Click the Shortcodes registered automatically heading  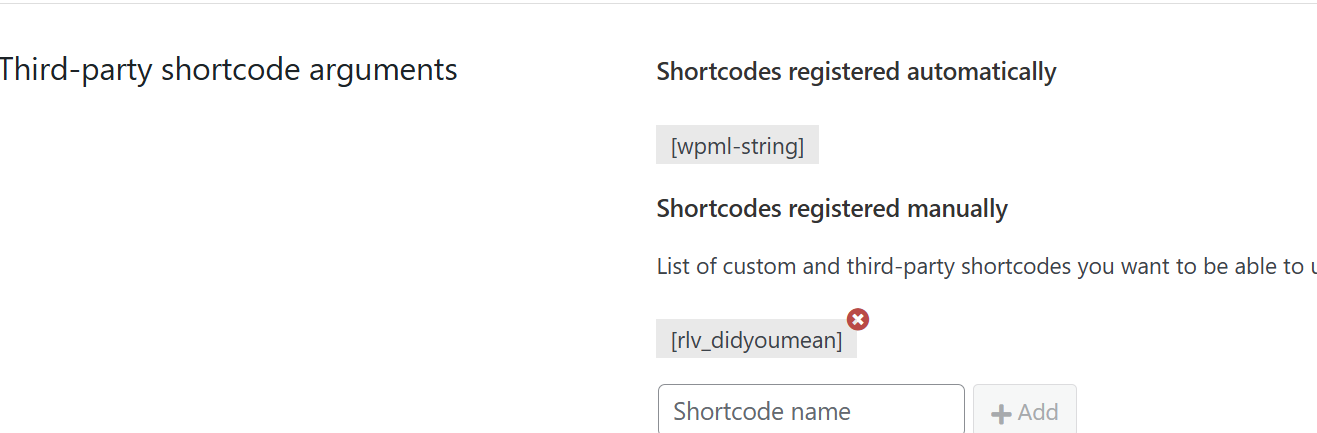coord(856,72)
